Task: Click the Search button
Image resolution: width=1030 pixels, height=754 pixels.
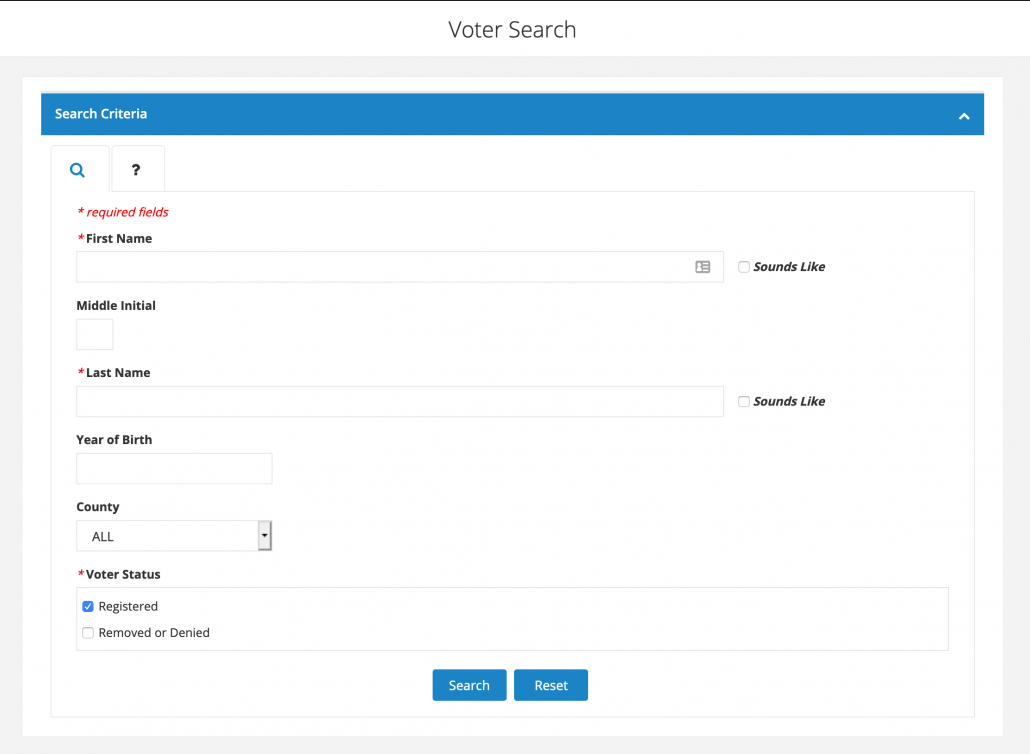Action: 469,685
